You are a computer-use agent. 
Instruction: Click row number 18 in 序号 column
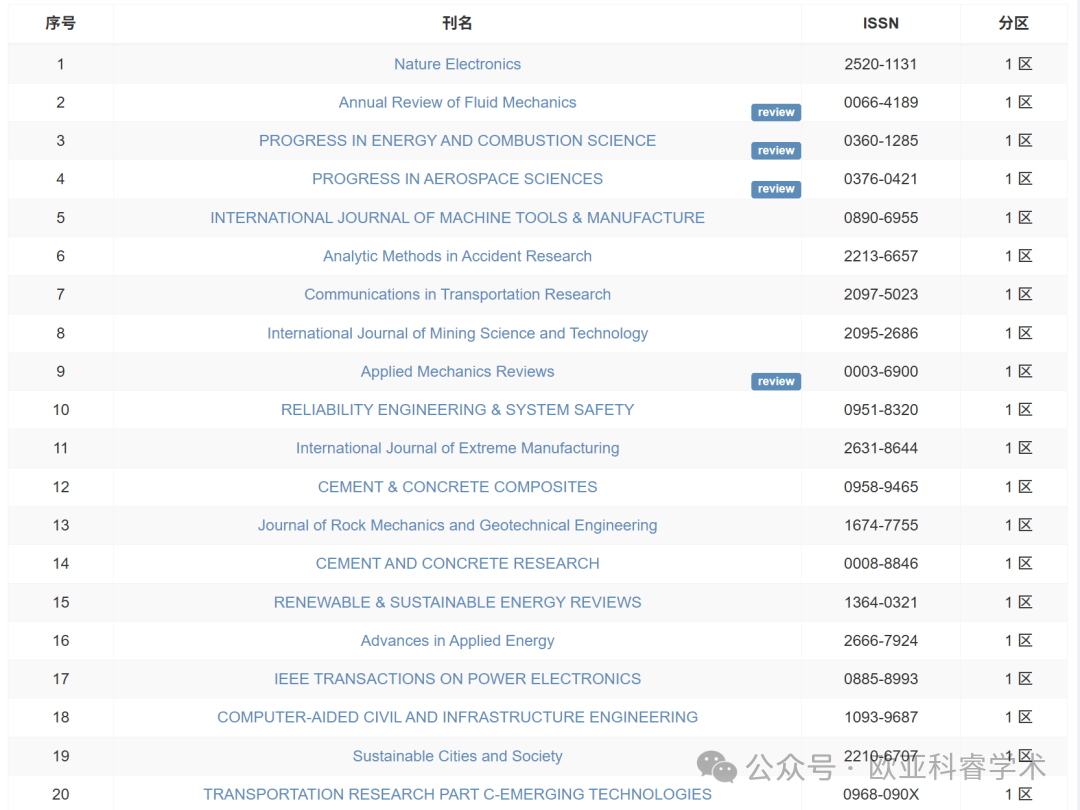point(61,718)
